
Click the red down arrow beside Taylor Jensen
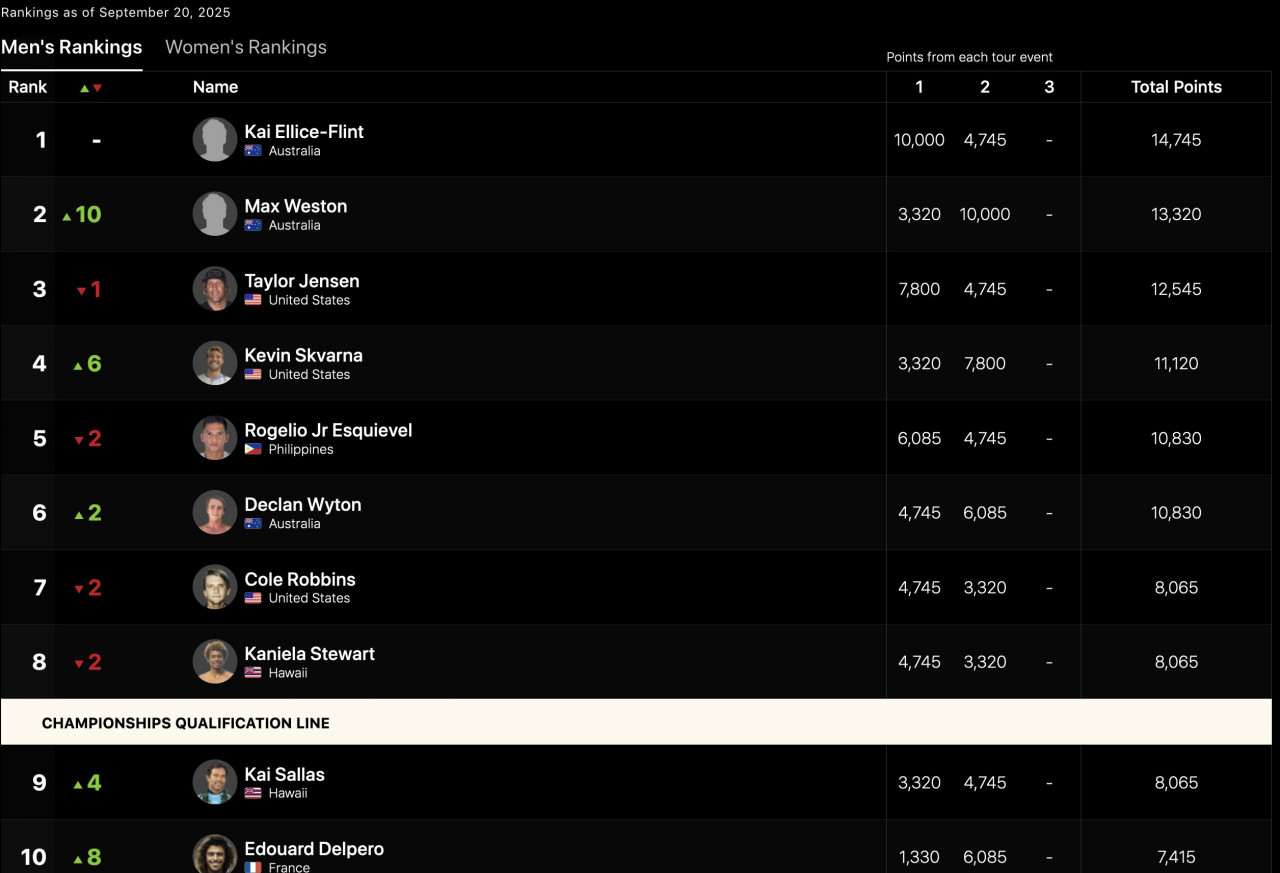pos(82,291)
